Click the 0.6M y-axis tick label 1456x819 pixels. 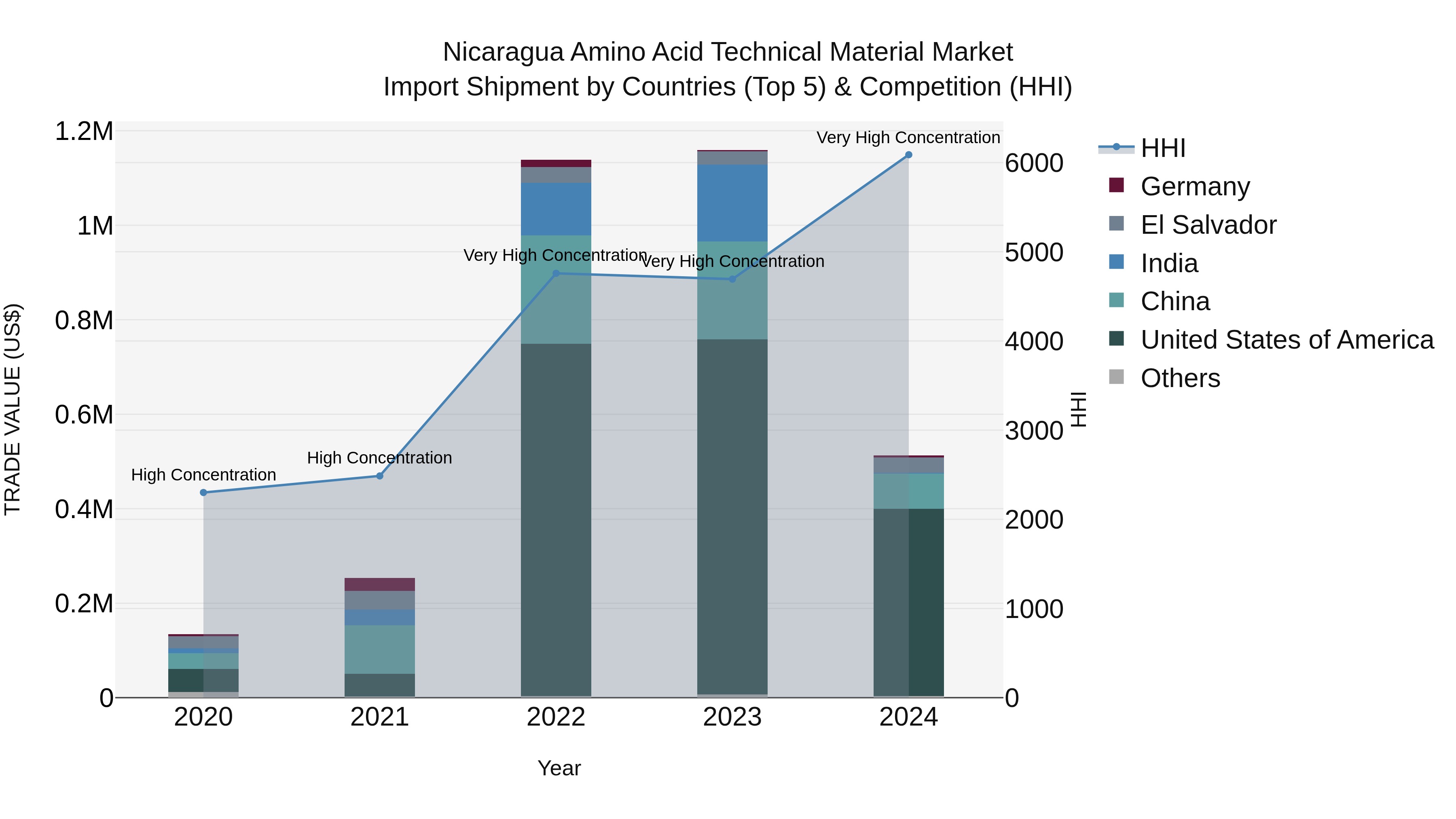(x=84, y=415)
